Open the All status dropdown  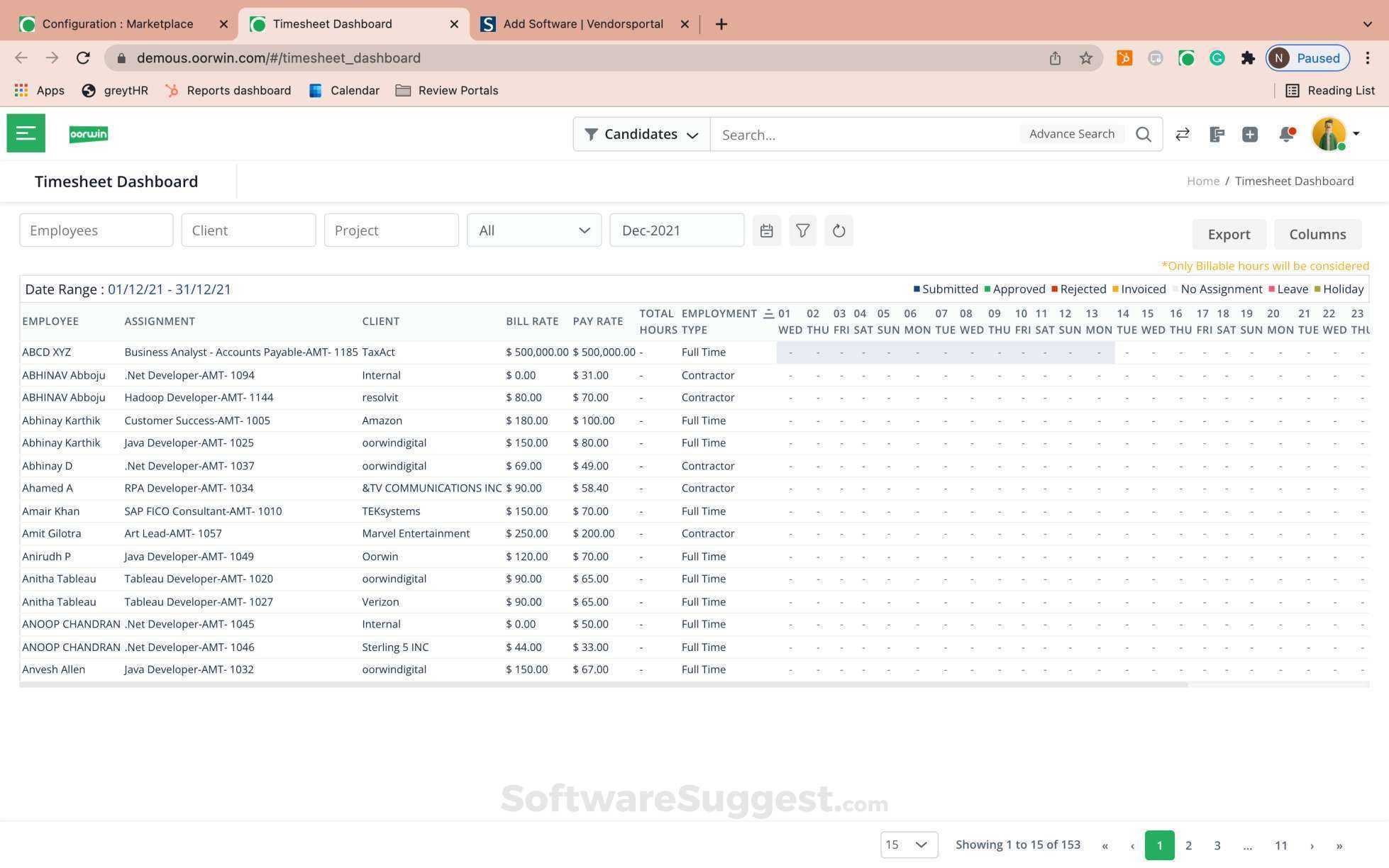(533, 230)
